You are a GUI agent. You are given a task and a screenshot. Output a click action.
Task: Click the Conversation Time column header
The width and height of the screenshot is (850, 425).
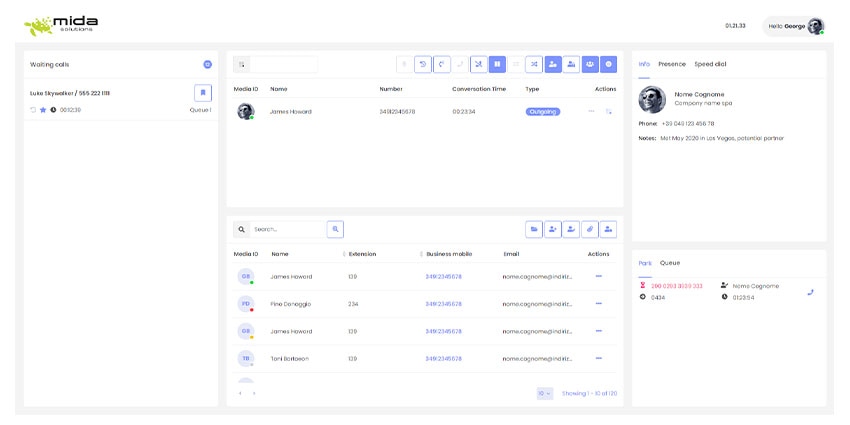coord(479,89)
